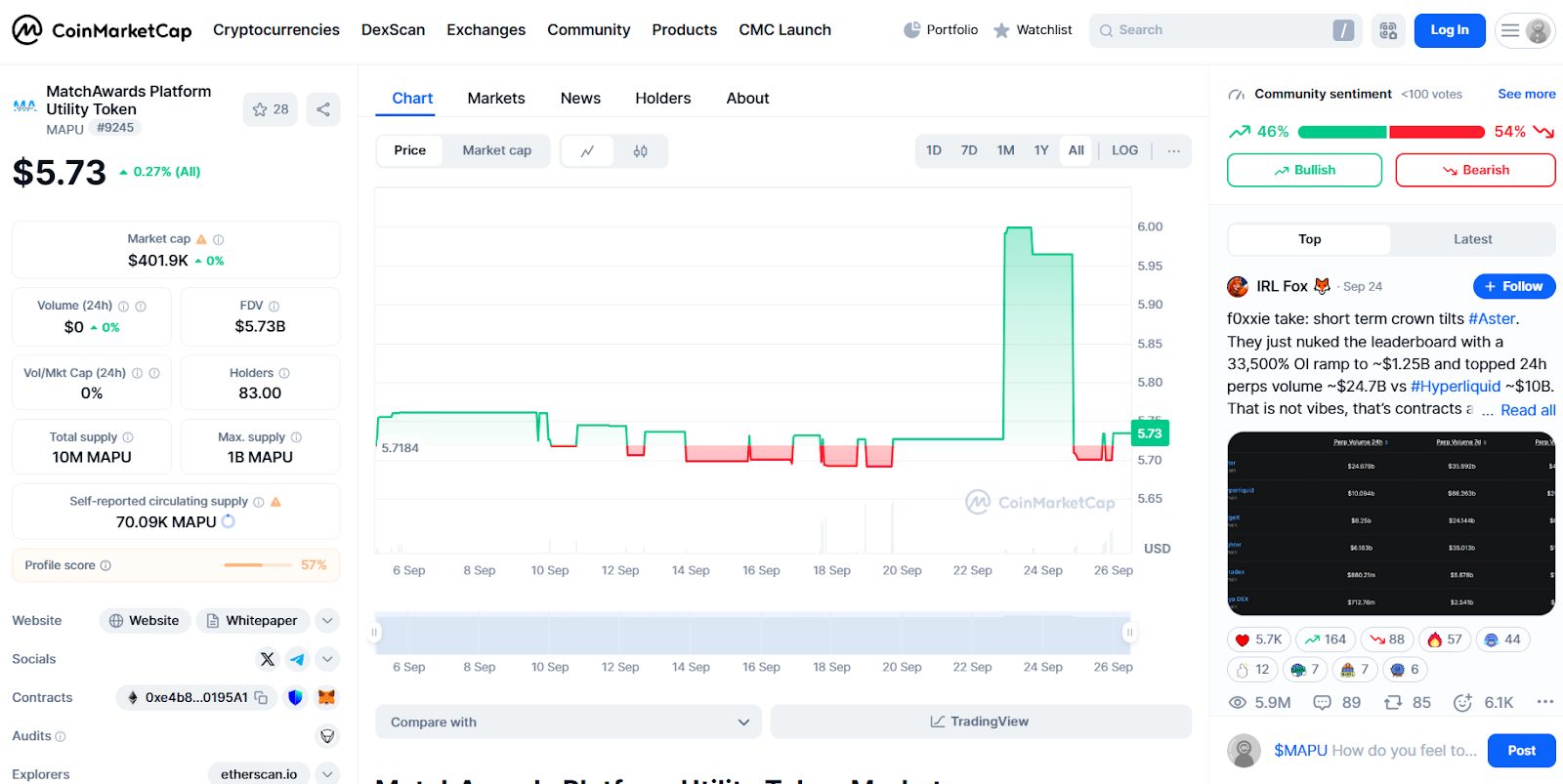The width and height of the screenshot is (1563, 784).
Task: Toggle the LOG scale on chart
Action: (x=1124, y=150)
